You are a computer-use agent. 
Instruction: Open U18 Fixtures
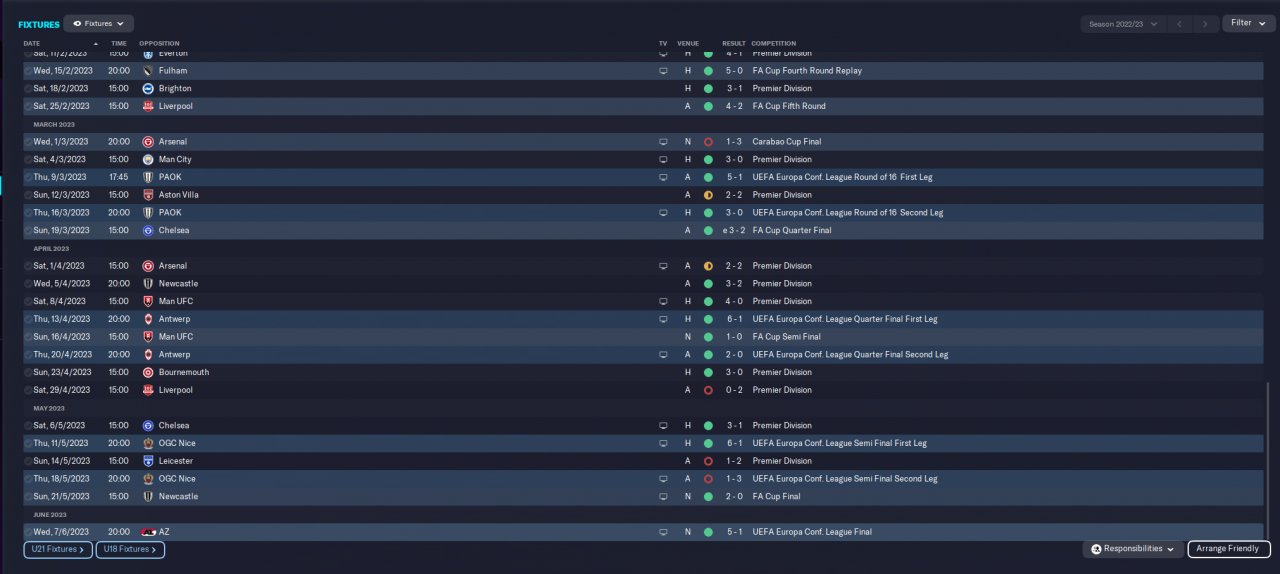pyautogui.click(x=130, y=549)
